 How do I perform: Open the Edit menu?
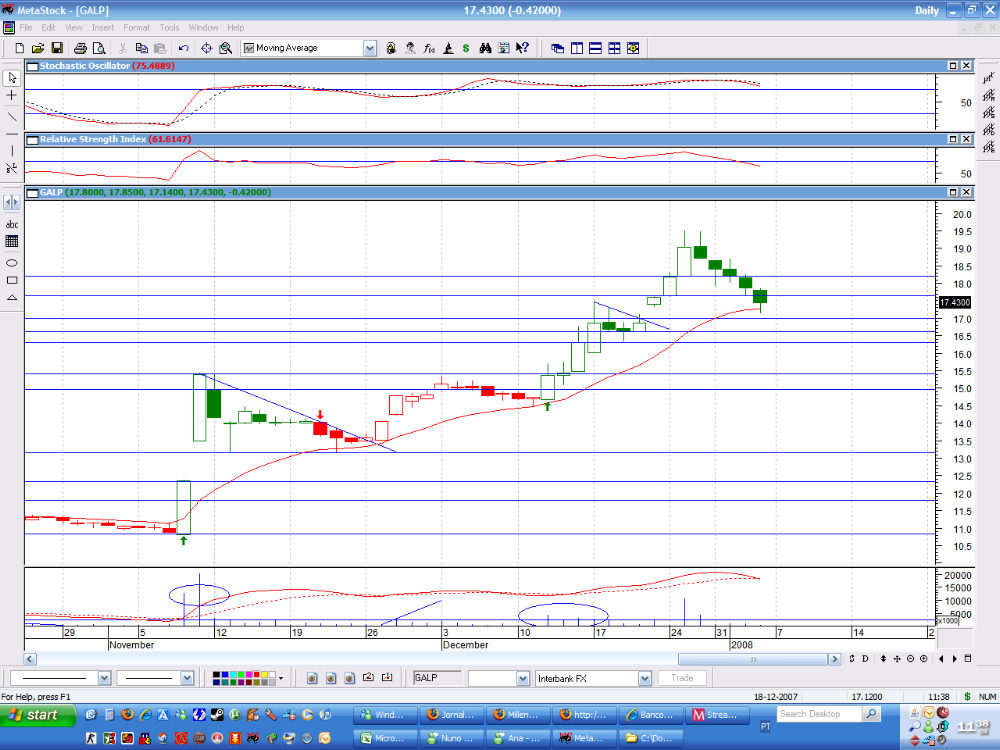48,27
